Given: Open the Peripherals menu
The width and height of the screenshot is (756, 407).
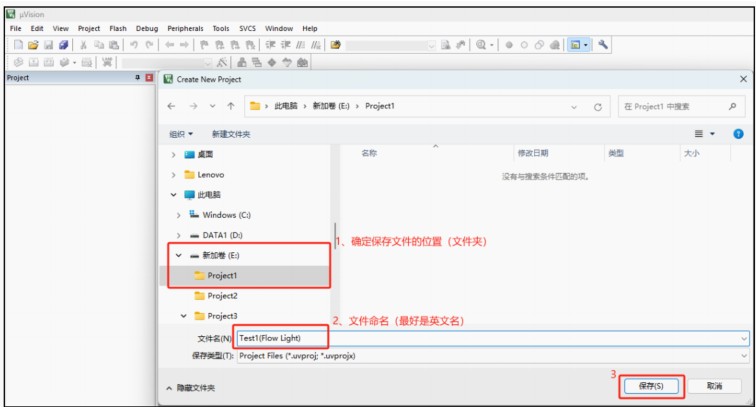Looking at the screenshot, I should coord(185,28).
